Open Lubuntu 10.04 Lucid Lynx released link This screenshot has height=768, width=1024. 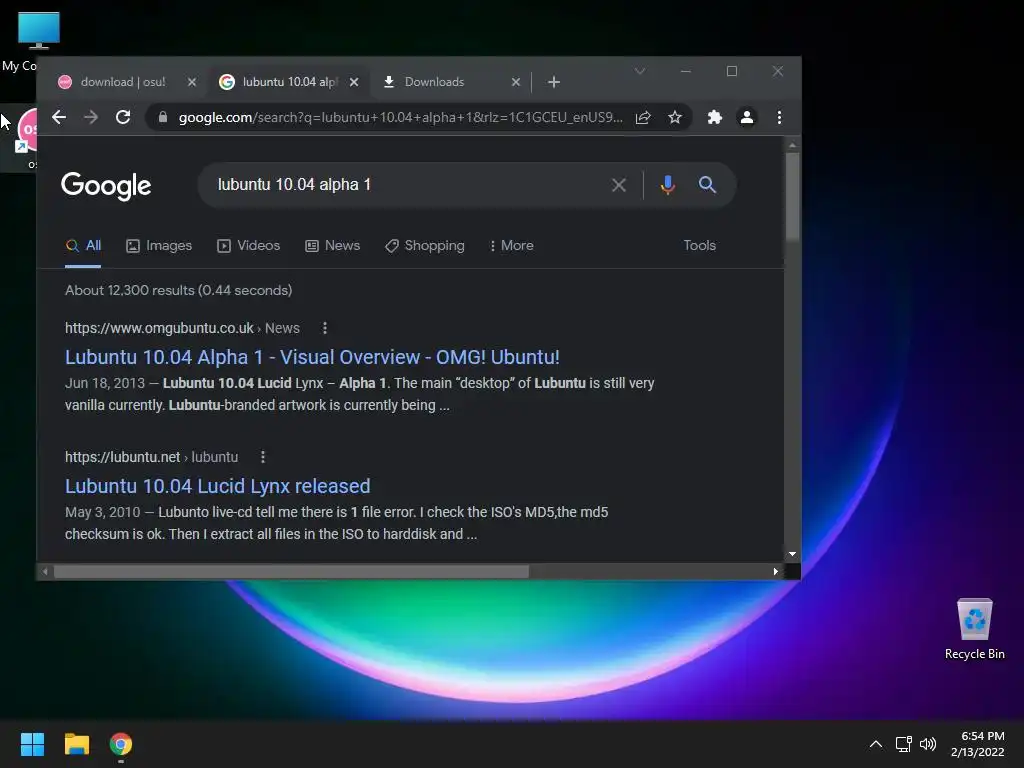tap(217, 487)
